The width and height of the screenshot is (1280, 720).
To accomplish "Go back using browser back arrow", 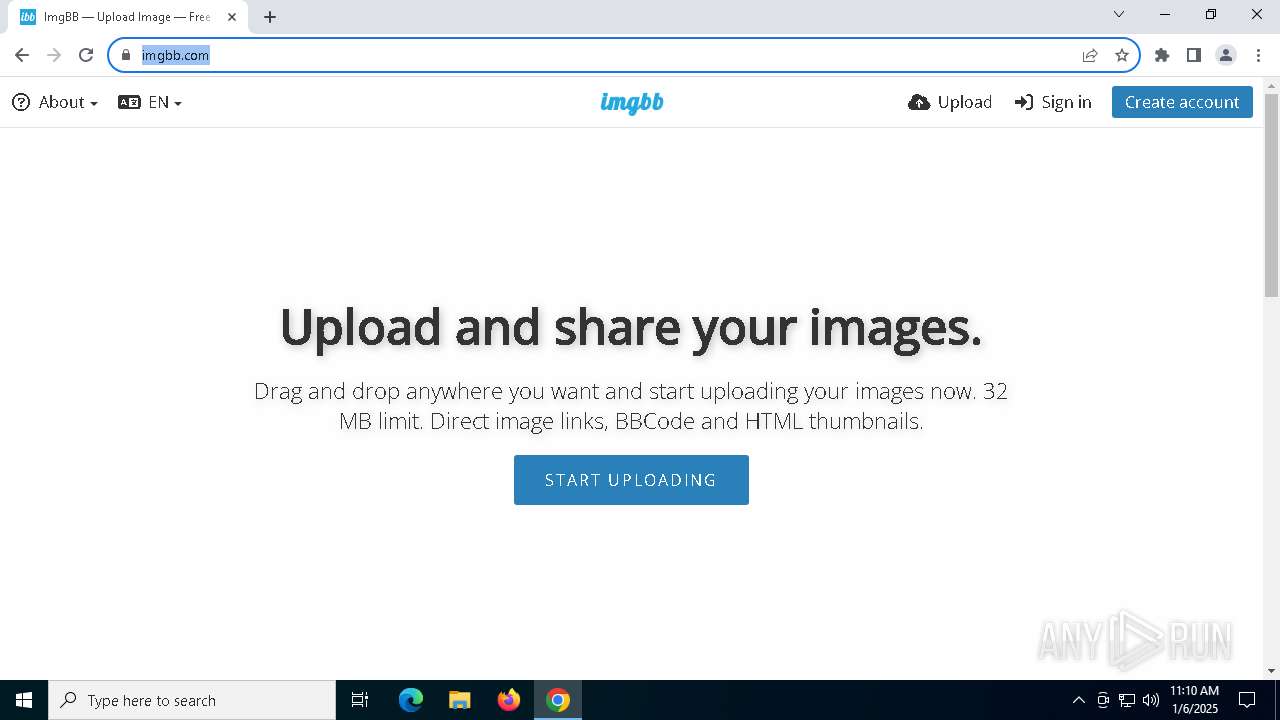I will point(22,55).
